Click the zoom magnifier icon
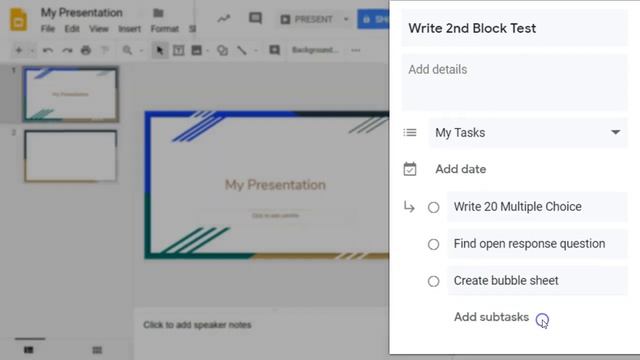The image size is (640, 360). (127, 51)
